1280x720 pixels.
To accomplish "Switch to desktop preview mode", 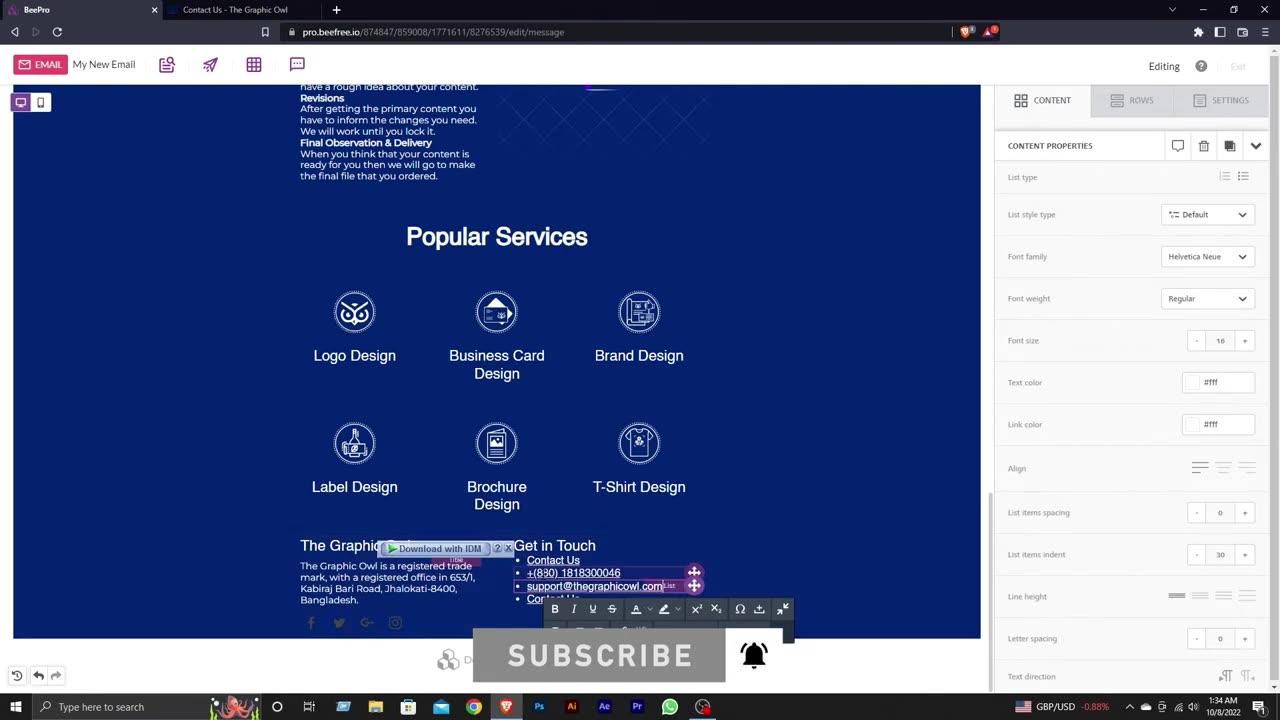I will (x=21, y=102).
